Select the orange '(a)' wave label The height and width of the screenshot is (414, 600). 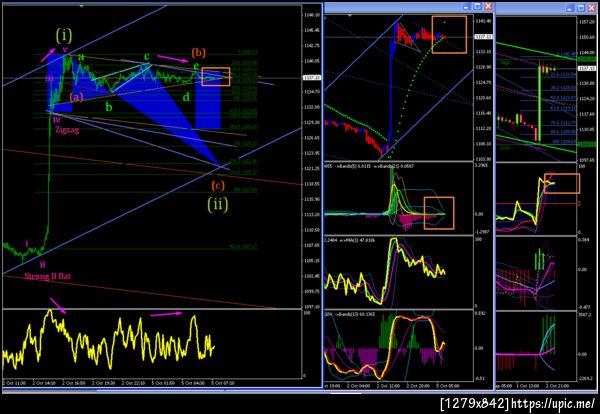(x=76, y=97)
